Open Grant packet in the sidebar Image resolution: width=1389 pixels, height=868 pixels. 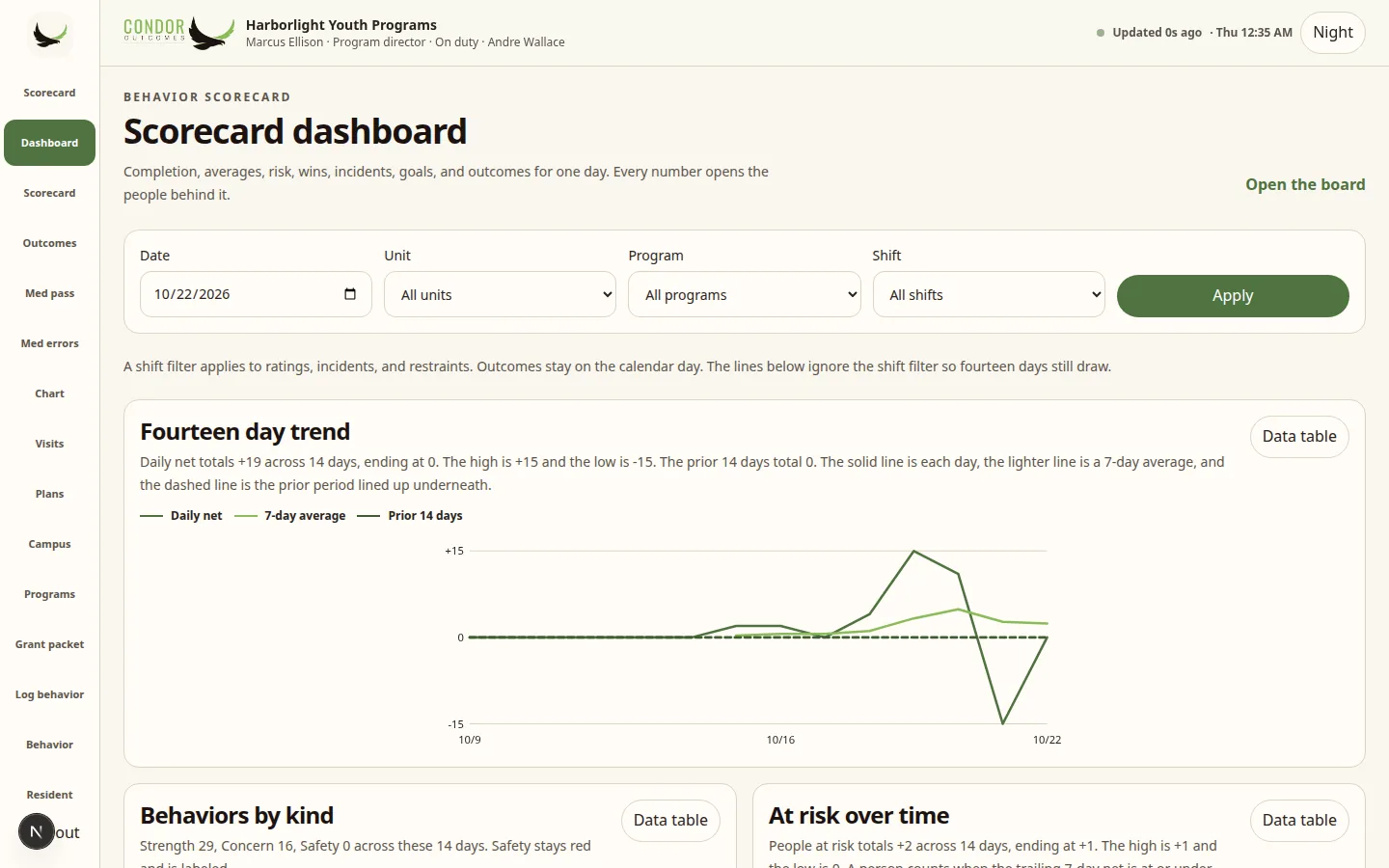[x=49, y=644]
